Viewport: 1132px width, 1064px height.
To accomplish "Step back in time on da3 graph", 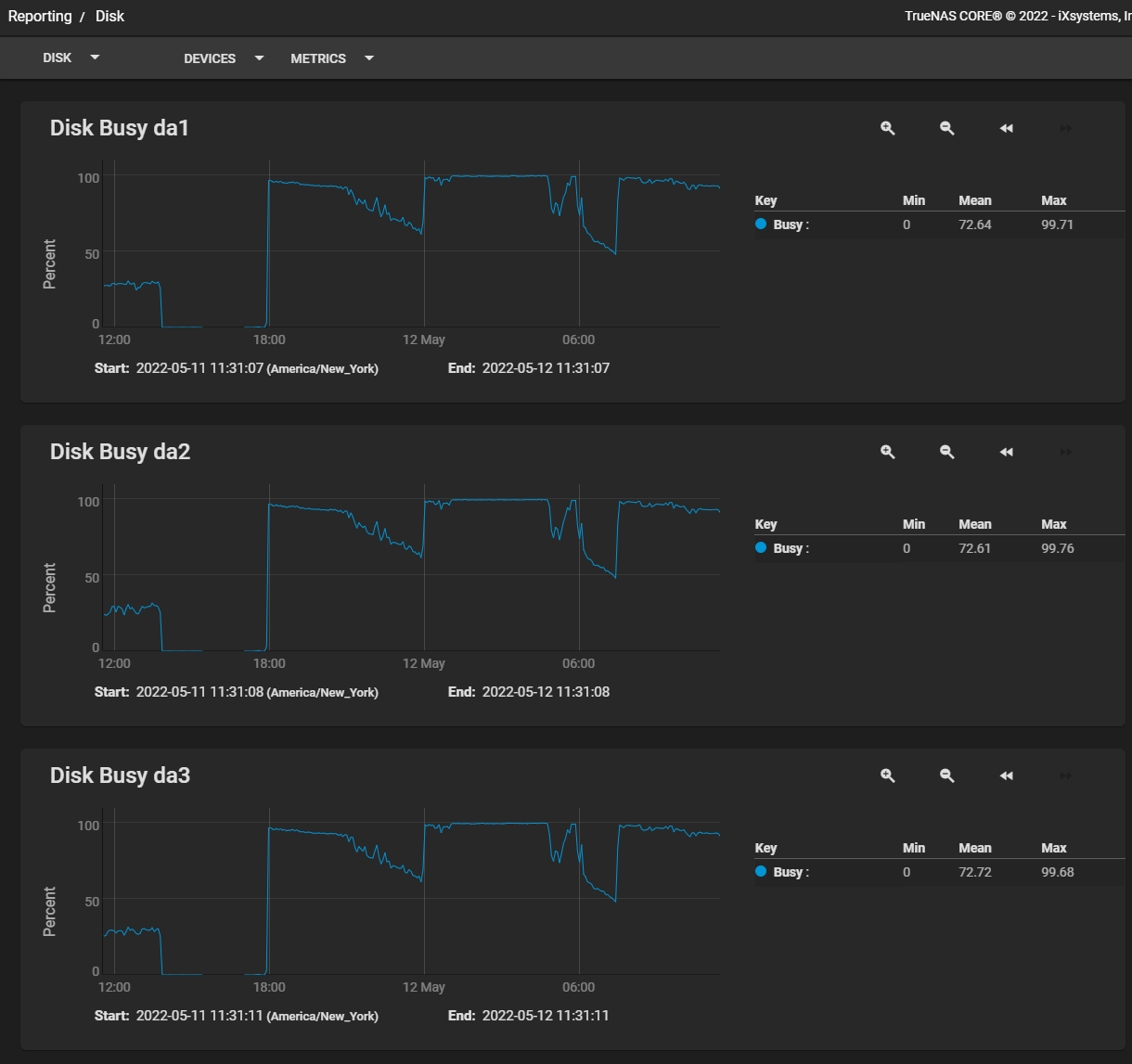I will click(x=1007, y=776).
